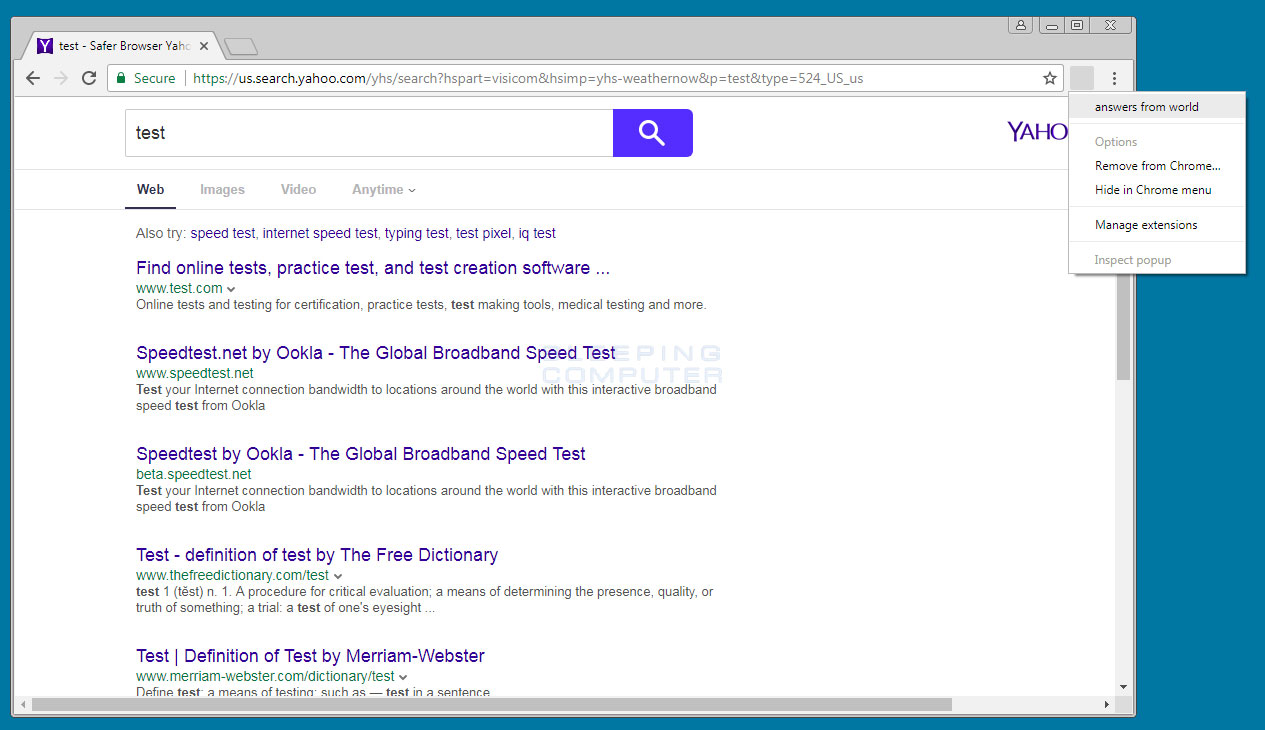Expand the thefreedictionary.com result chevron

[x=339, y=575]
